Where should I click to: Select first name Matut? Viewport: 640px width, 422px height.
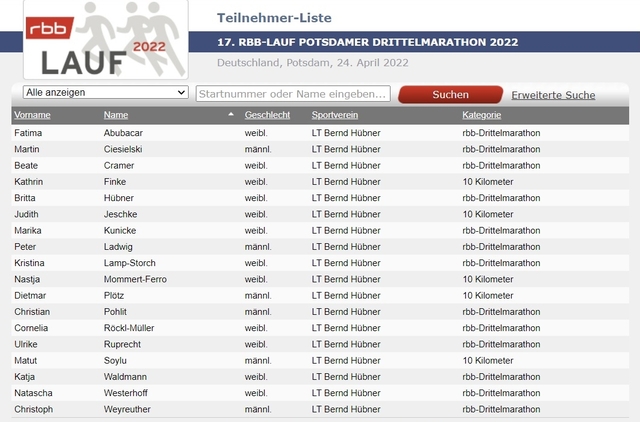point(26,361)
